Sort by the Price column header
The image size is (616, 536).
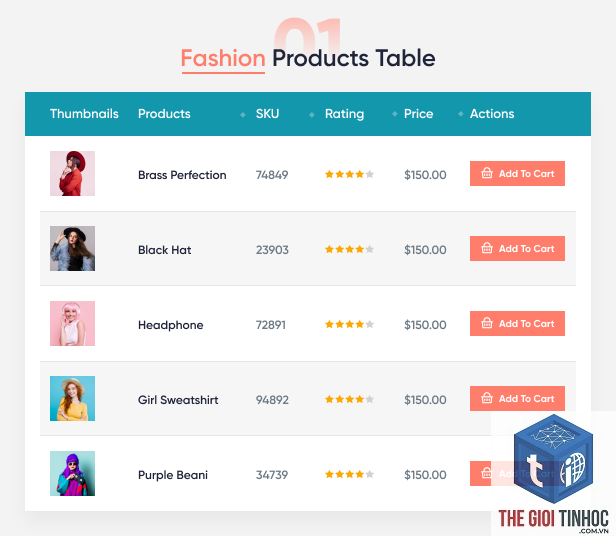coord(418,114)
